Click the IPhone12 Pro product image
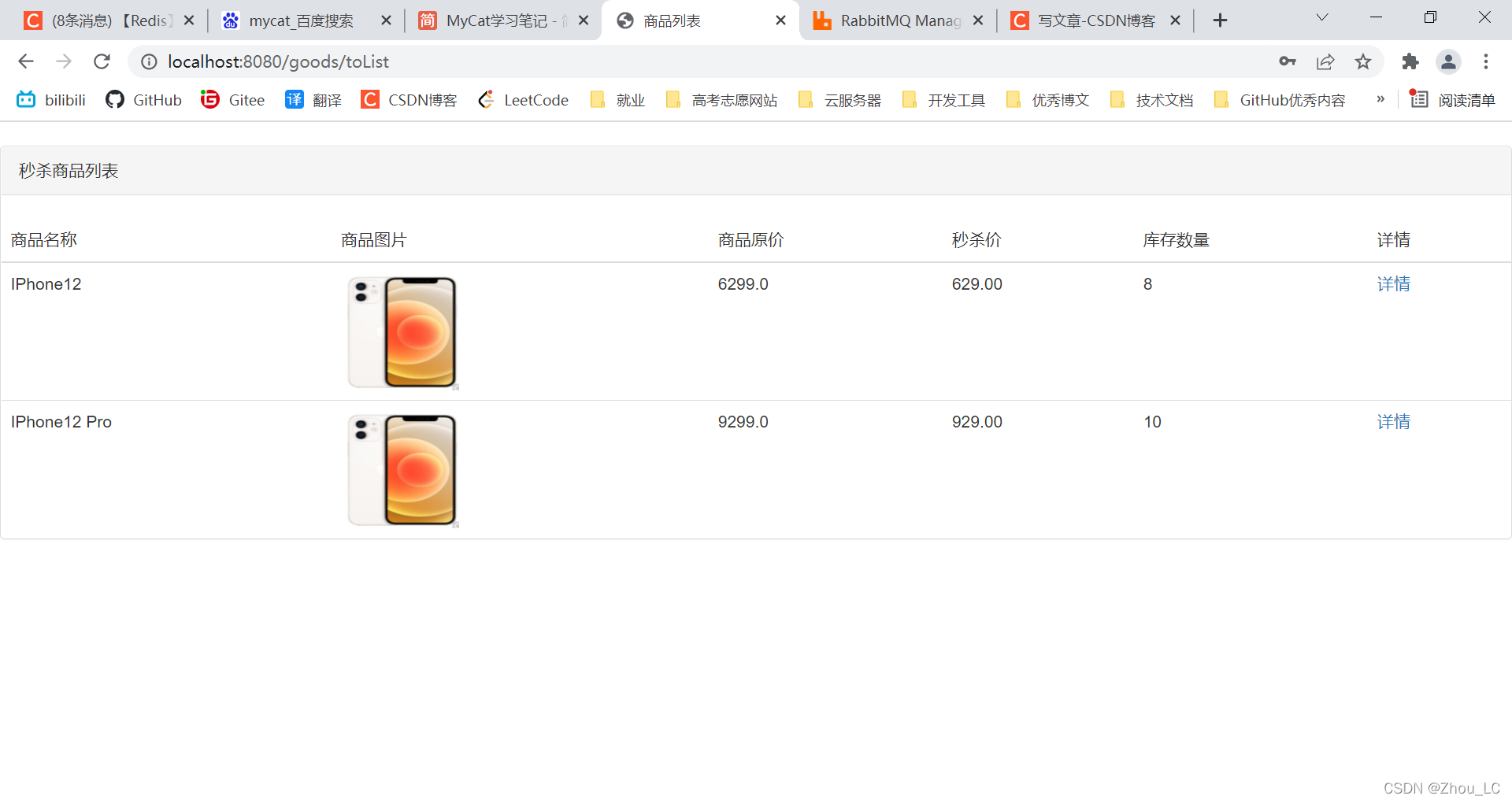This screenshot has width=1512, height=803. click(403, 470)
